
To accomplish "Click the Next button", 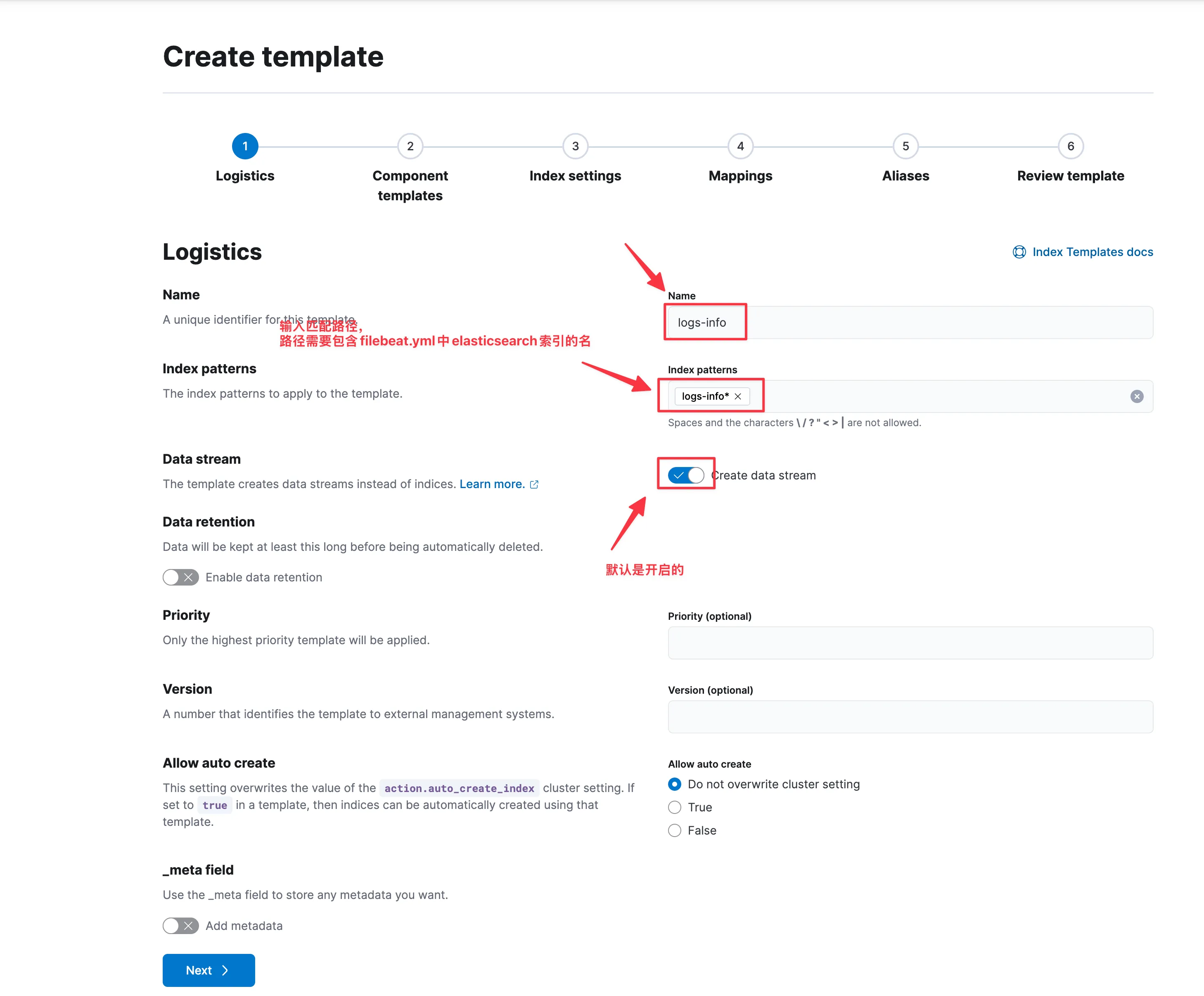I will tap(209, 970).
